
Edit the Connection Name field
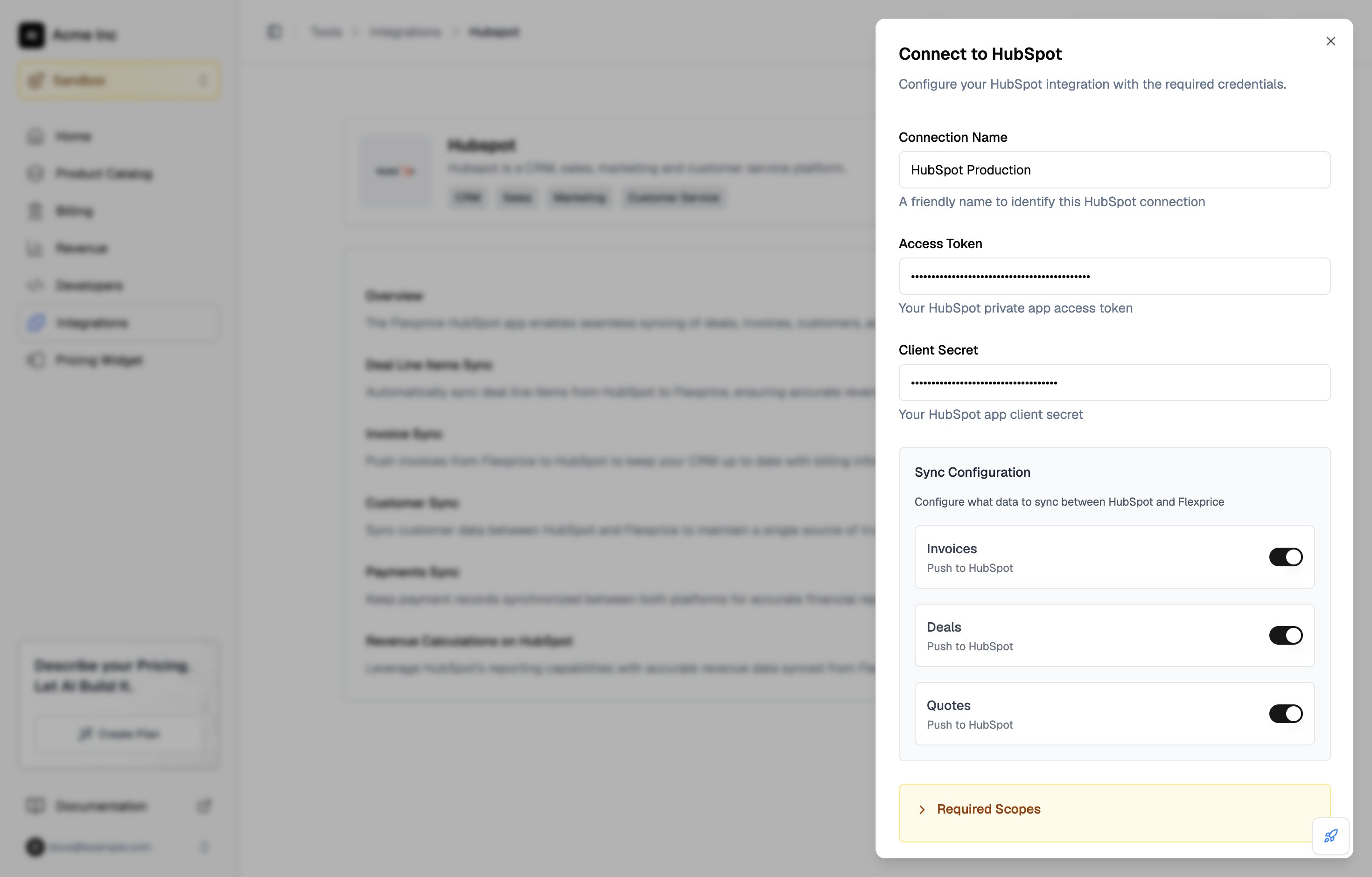click(1114, 170)
